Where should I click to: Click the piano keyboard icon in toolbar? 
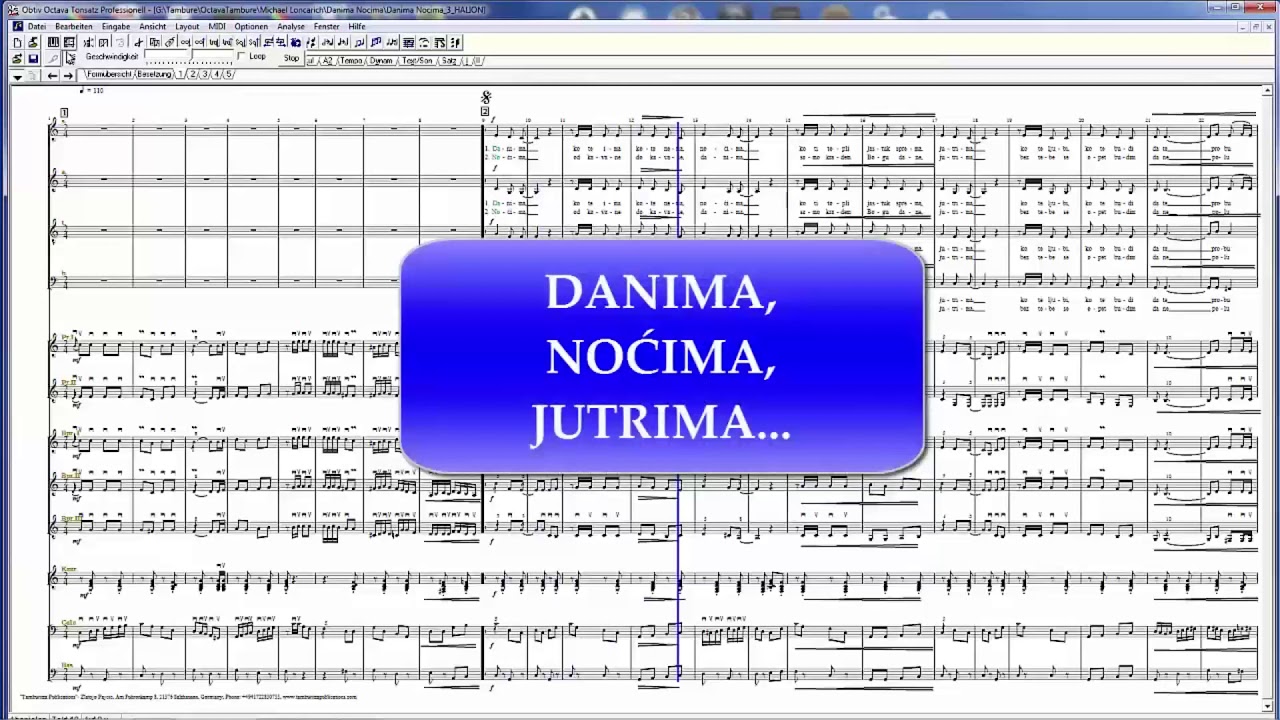(x=53, y=43)
